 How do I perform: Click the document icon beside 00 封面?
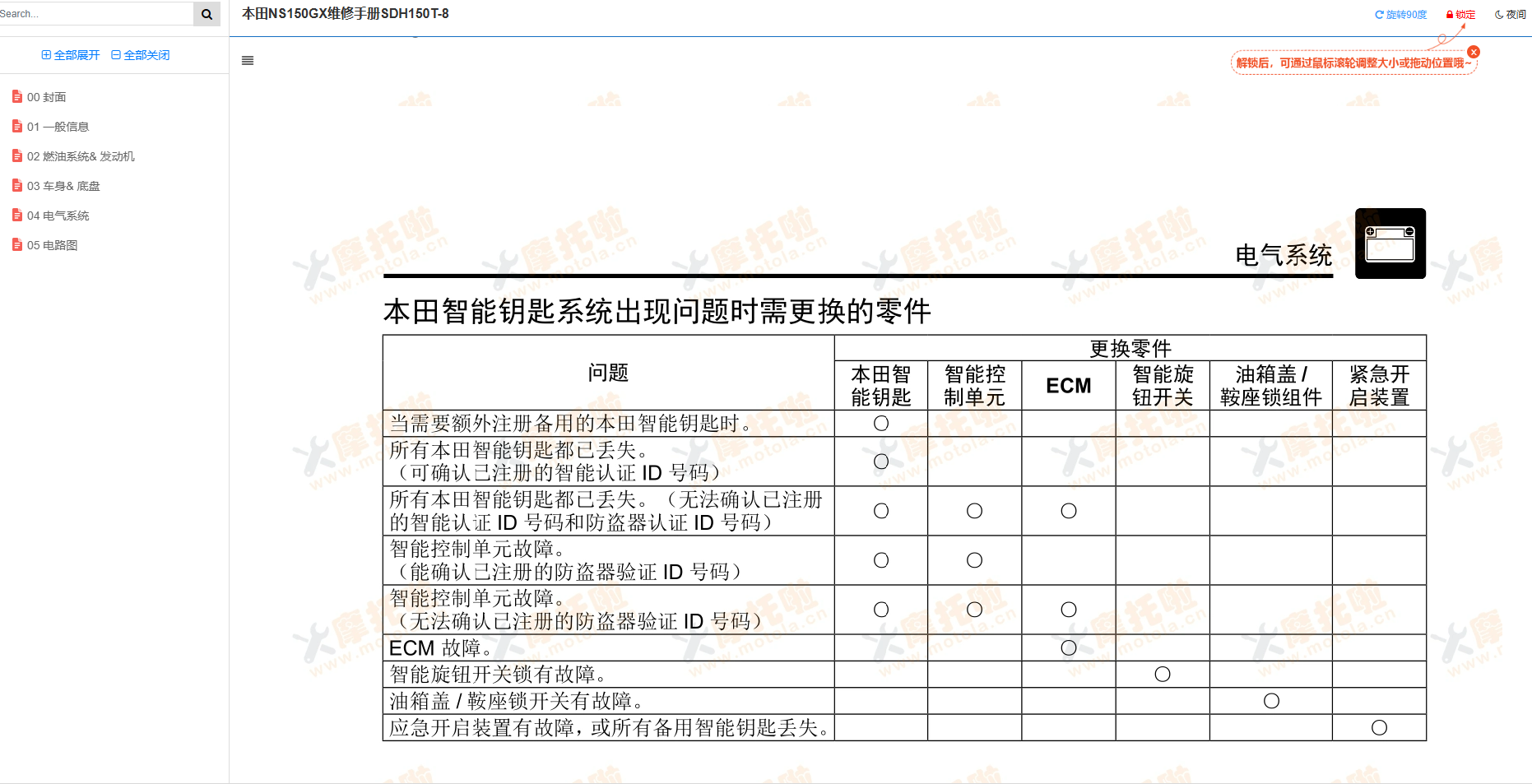point(17,96)
